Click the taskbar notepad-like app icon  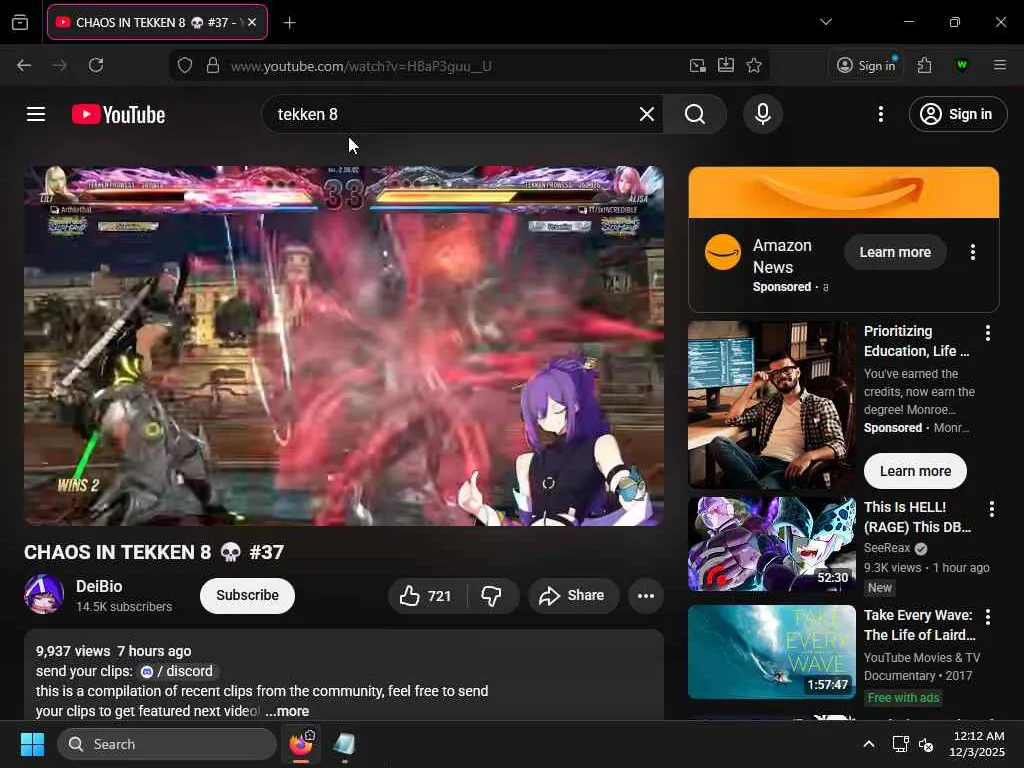pyautogui.click(x=344, y=744)
